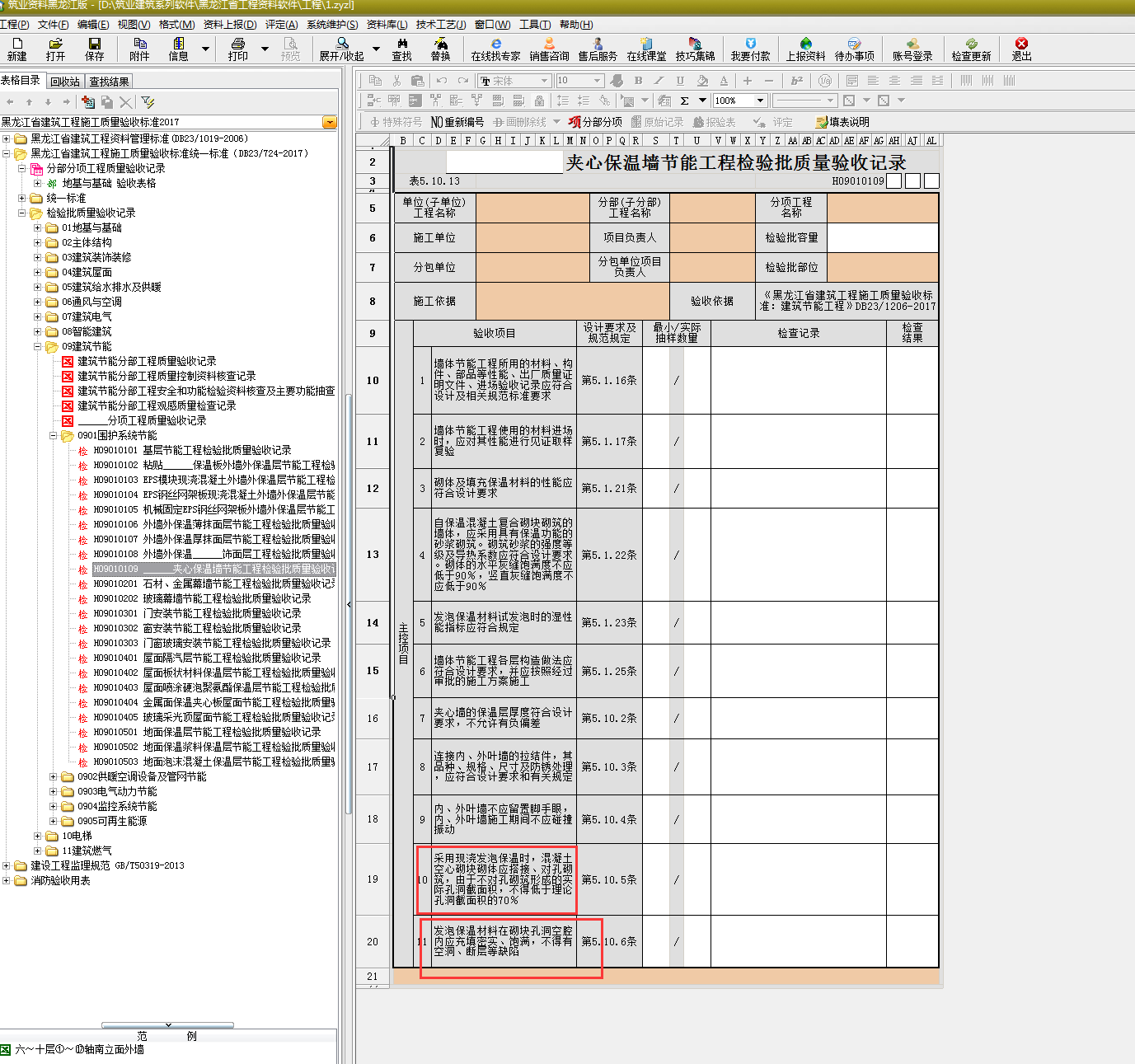
Task: Switch to the 查找结果 tab
Action: (x=109, y=82)
